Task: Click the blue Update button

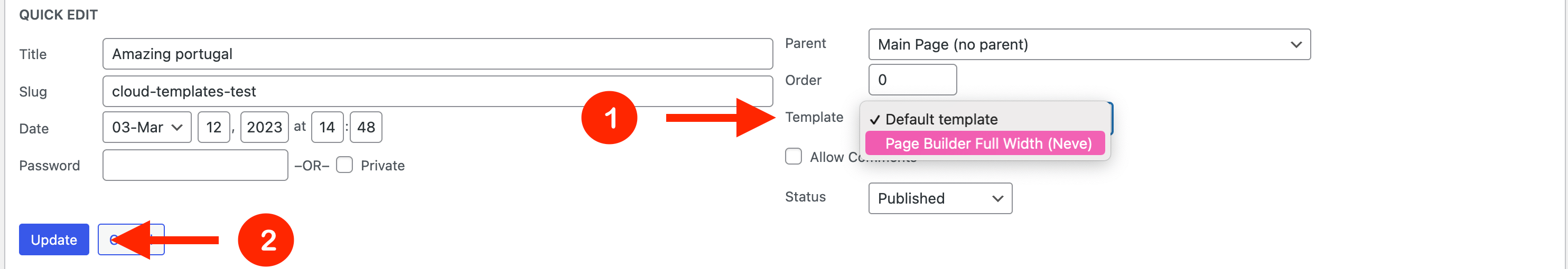Action: pos(53,240)
